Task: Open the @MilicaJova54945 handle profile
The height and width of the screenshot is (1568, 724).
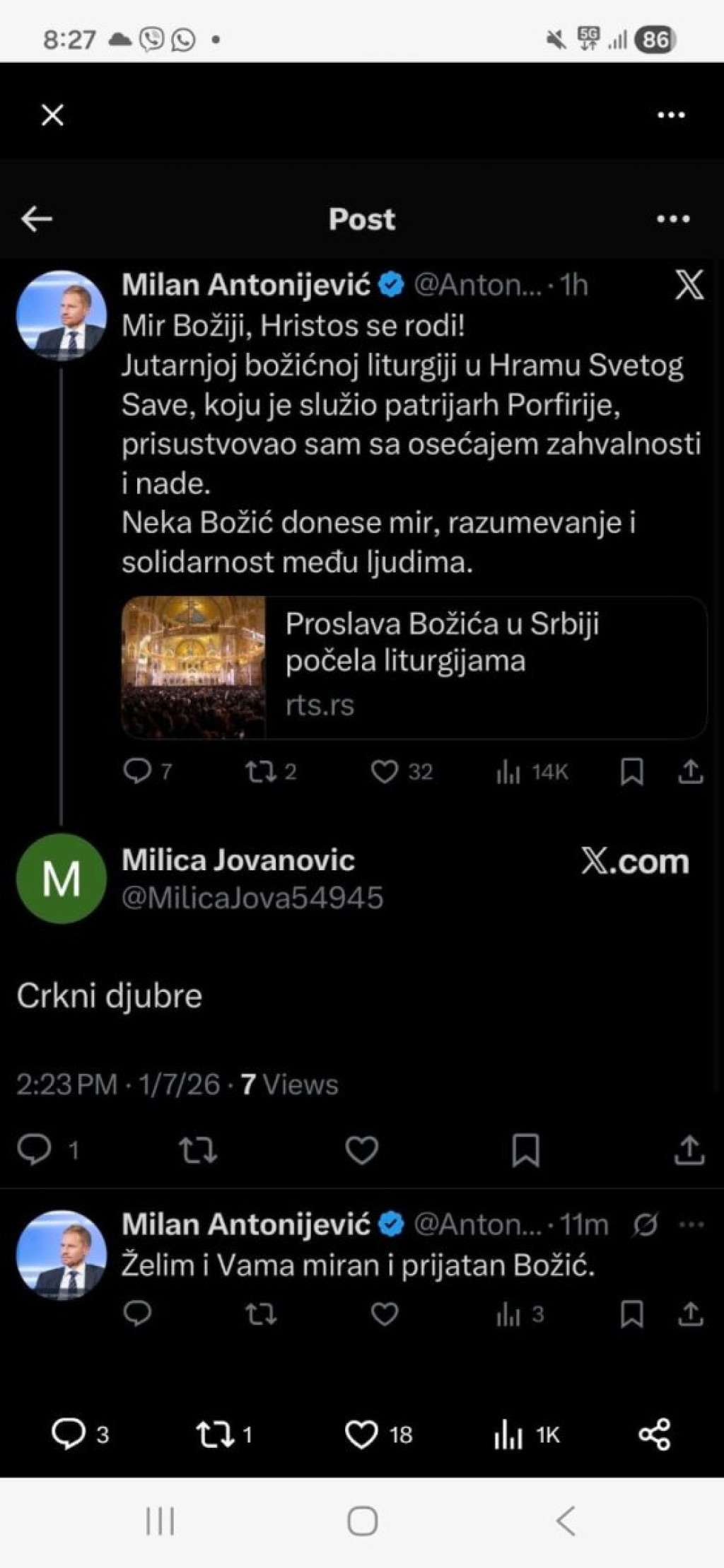Action: coord(252,898)
